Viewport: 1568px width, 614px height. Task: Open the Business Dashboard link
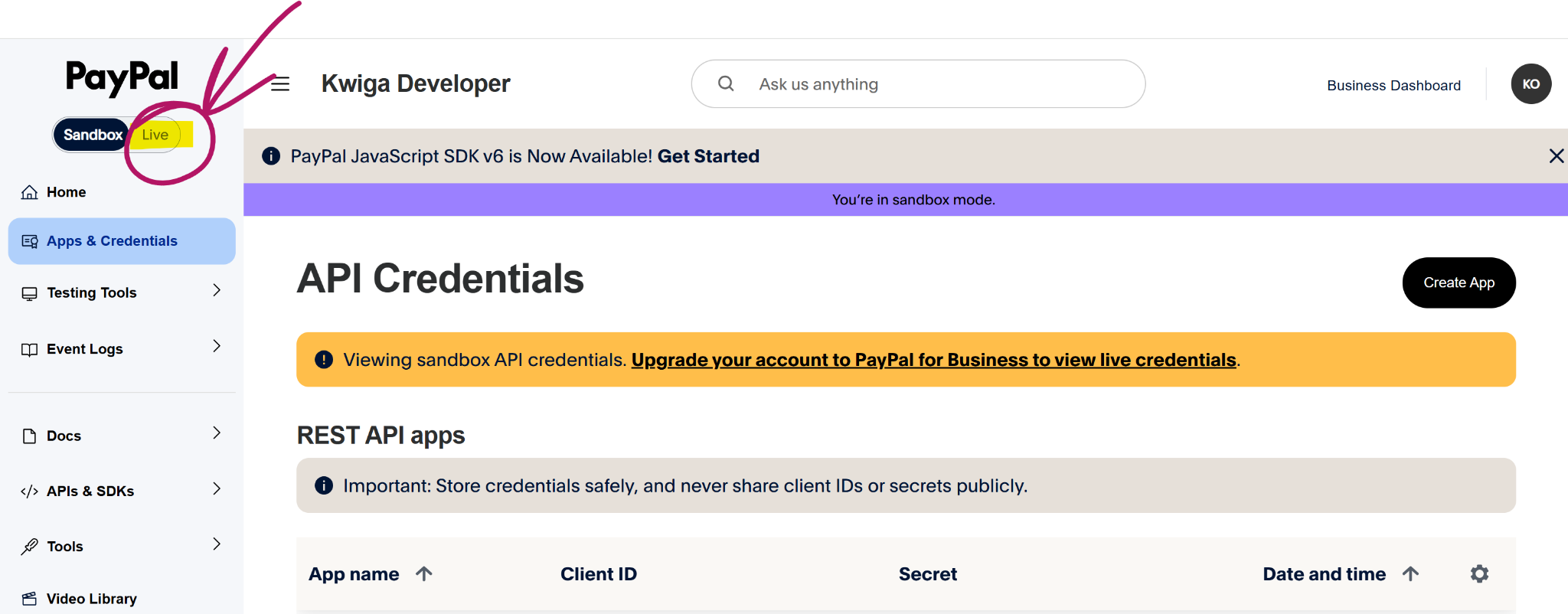pyautogui.click(x=1393, y=85)
